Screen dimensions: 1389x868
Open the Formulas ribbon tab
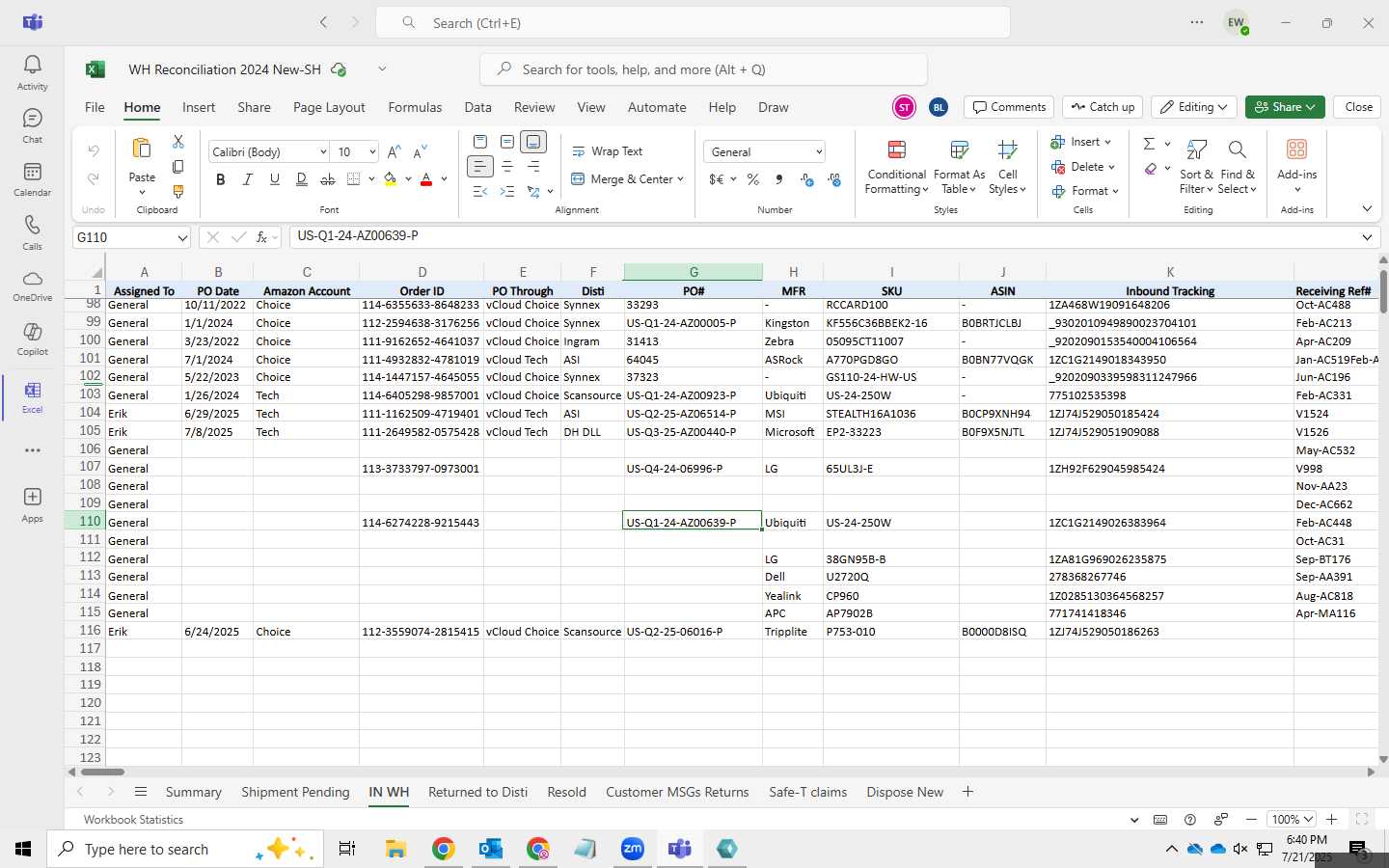coord(415,107)
